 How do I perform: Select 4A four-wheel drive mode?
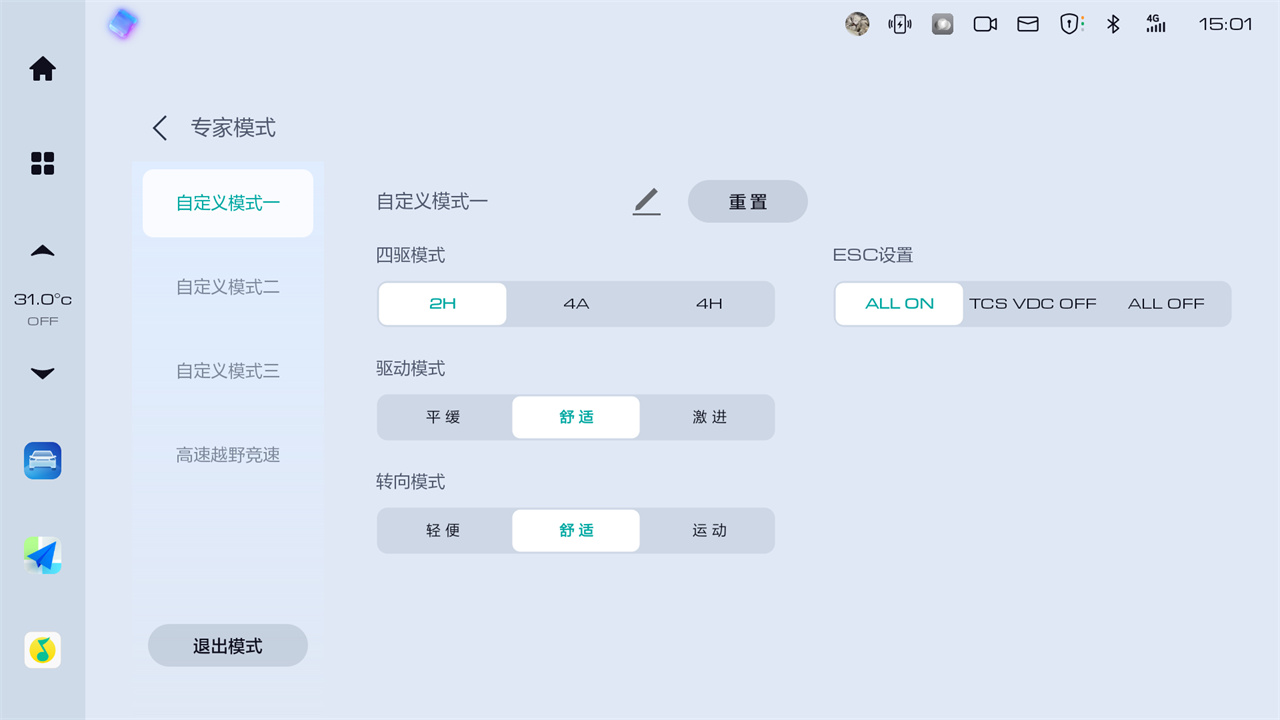point(576,304)
